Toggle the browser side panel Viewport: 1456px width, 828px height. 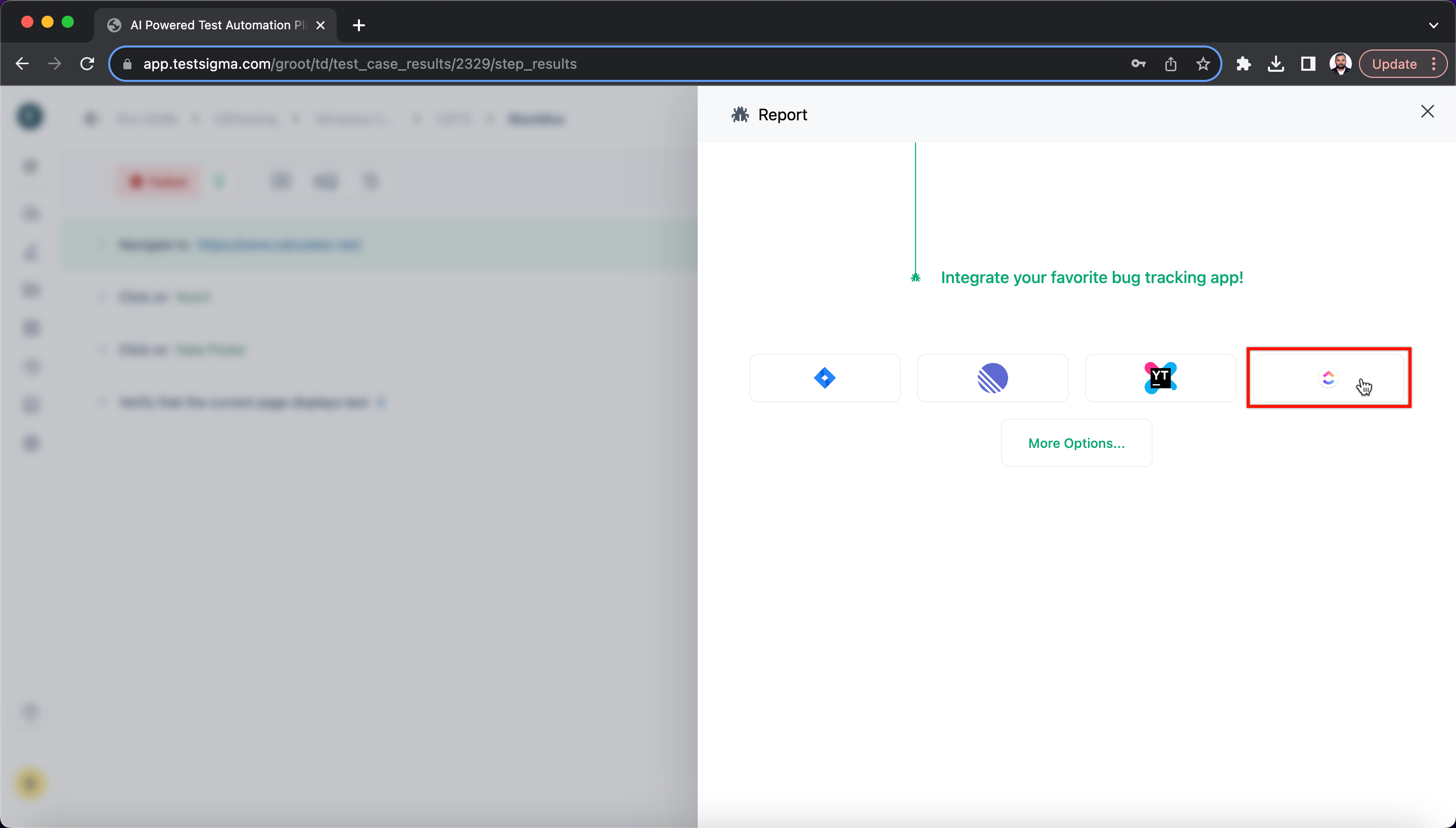(x=1308, y=64)
